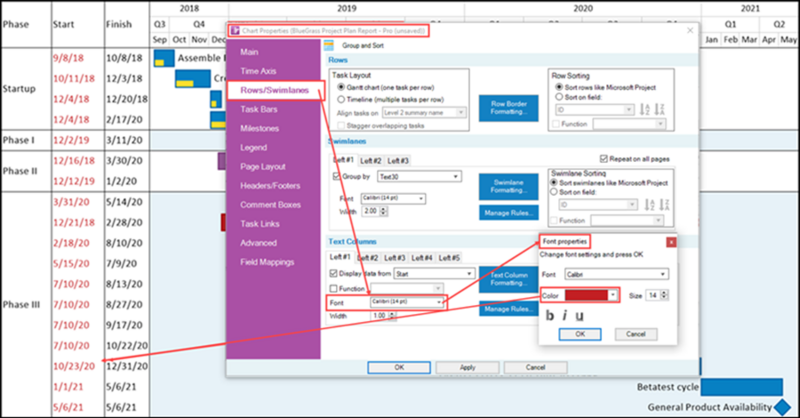Open the Advanced page
800x418 pixels.
259,243
